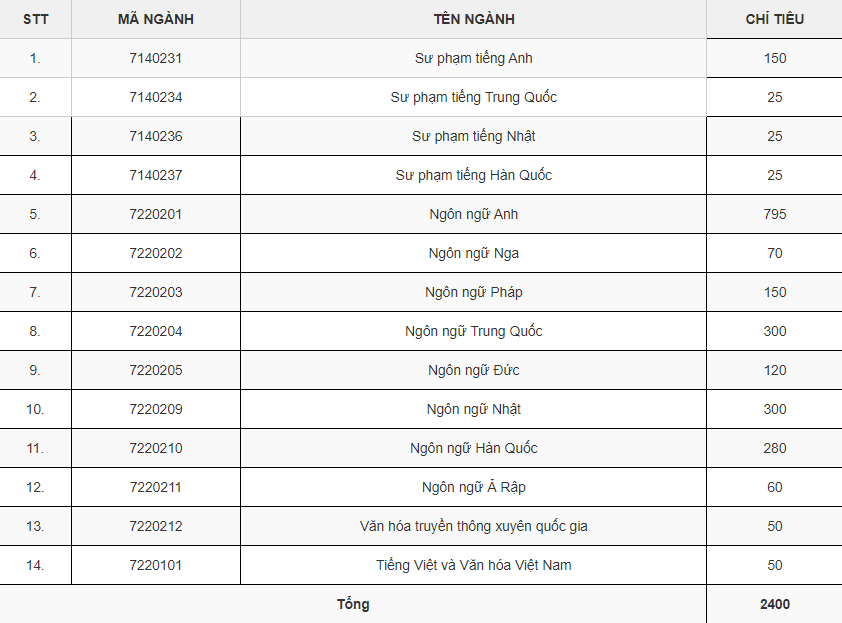This screenshot has height=623, width=842.
Task: Select the Ngôn ngữ Anh cell
Action: [474, 214]
